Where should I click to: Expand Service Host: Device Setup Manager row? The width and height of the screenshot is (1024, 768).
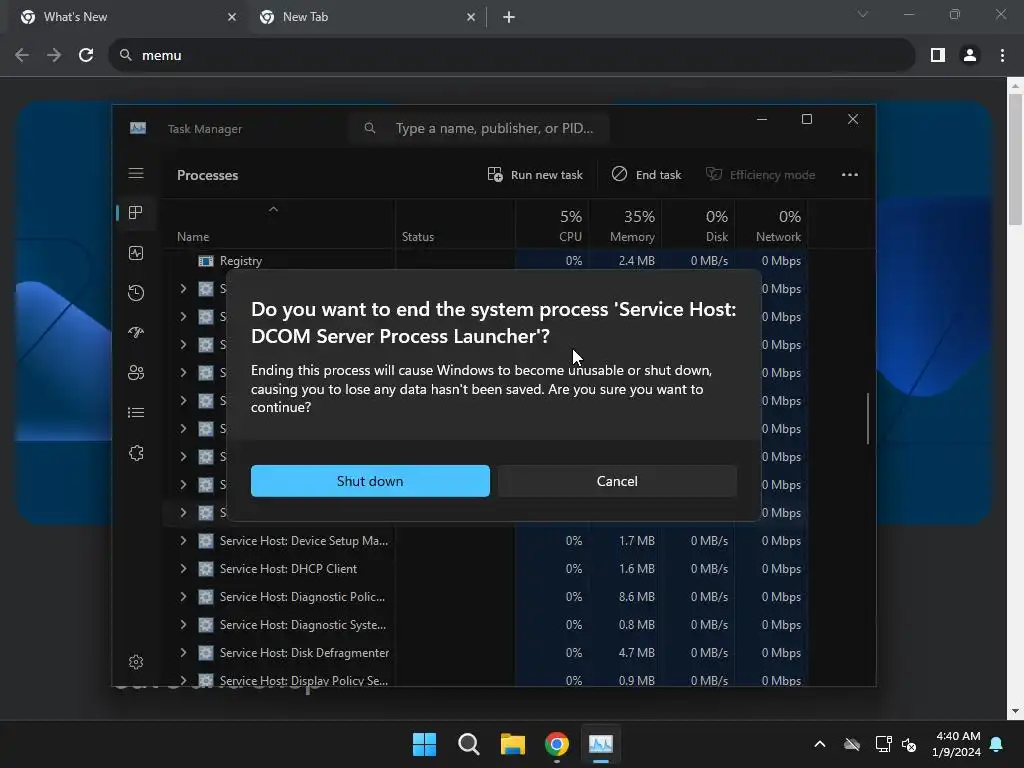[x=184, y=541]
